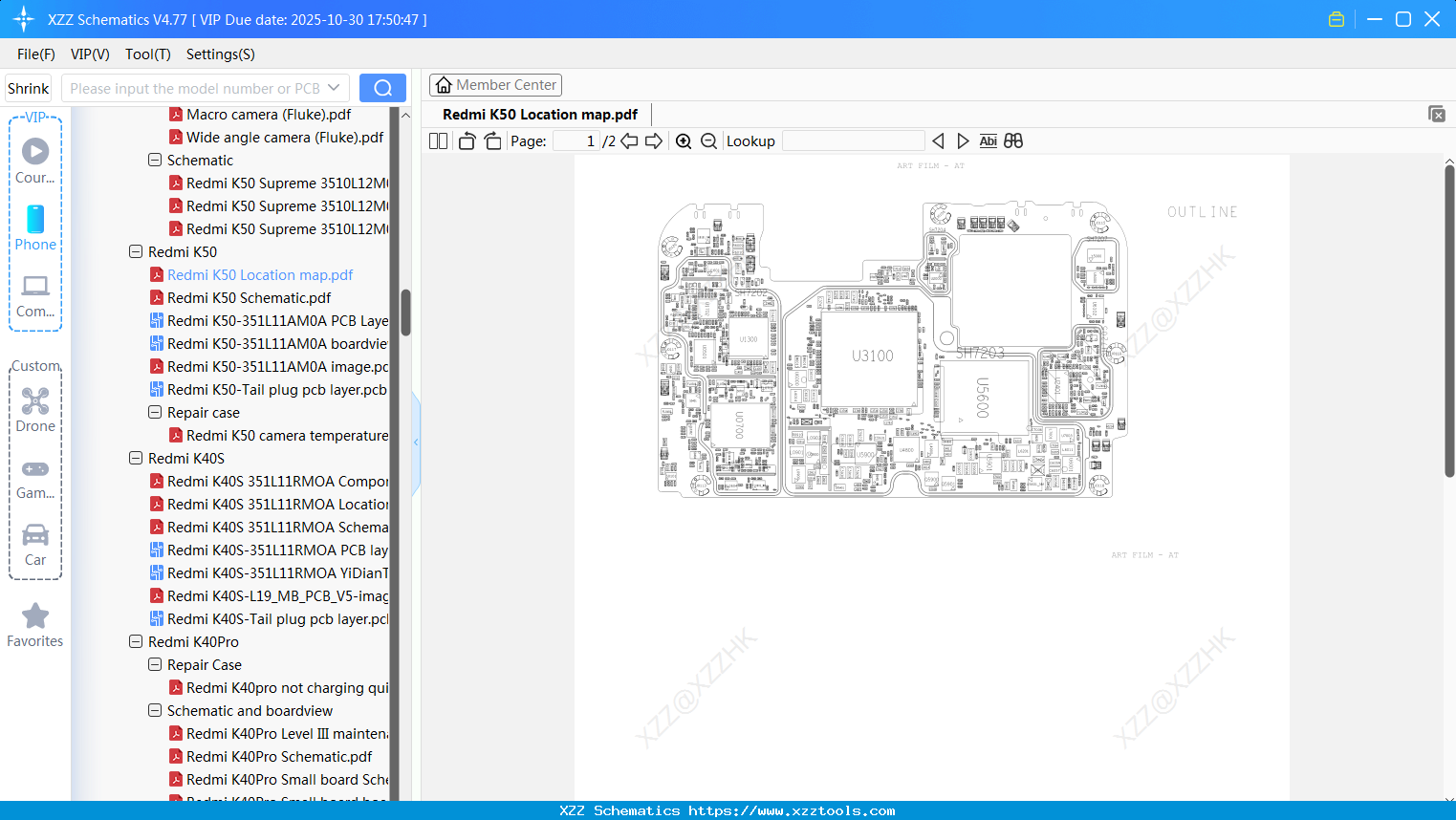Rotate the PDF page clockwise
1456x820 pixels.
(x=492, y=140)
